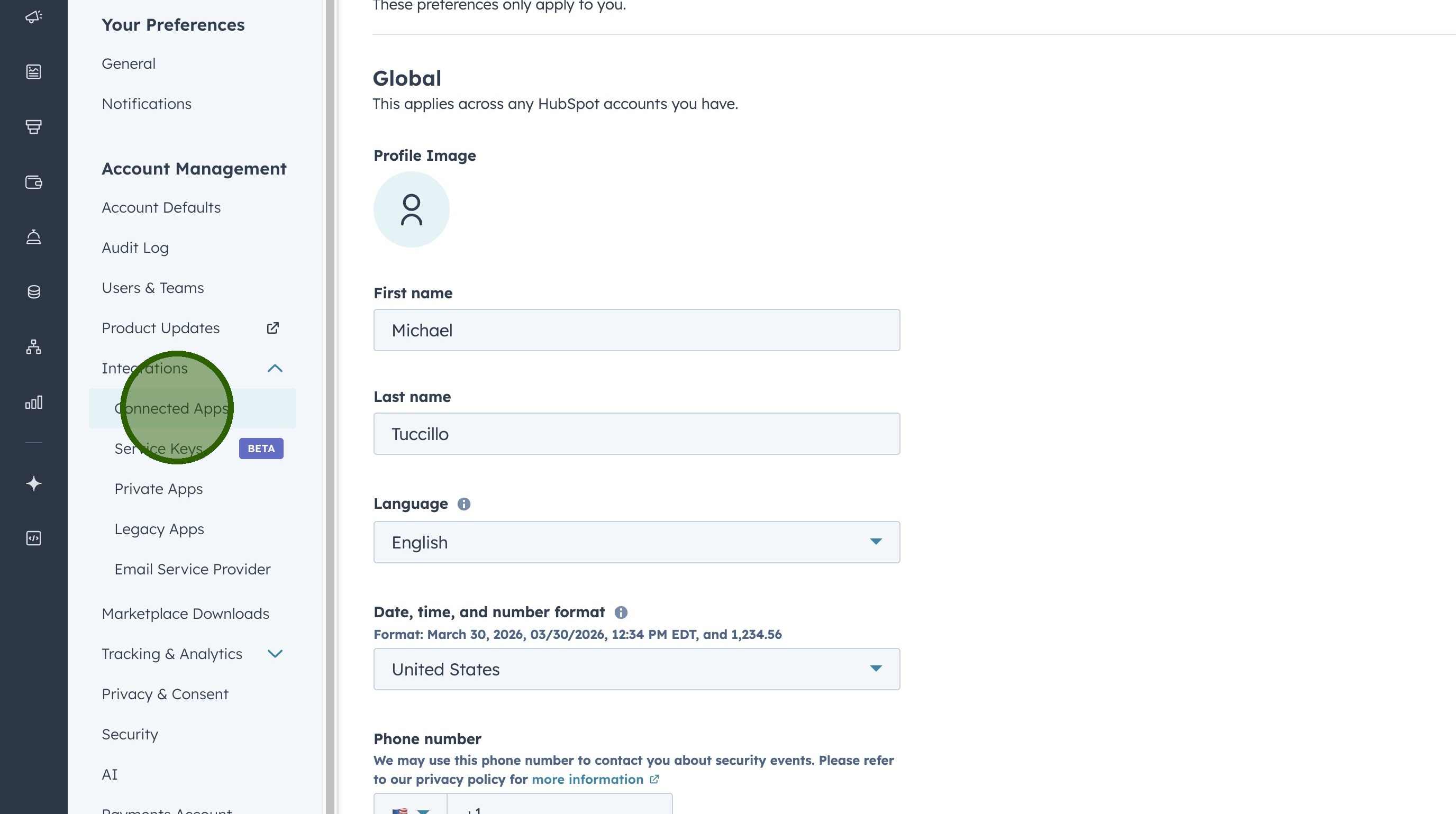
Task: Click the more information privacy link
Action: click(588, 780)
